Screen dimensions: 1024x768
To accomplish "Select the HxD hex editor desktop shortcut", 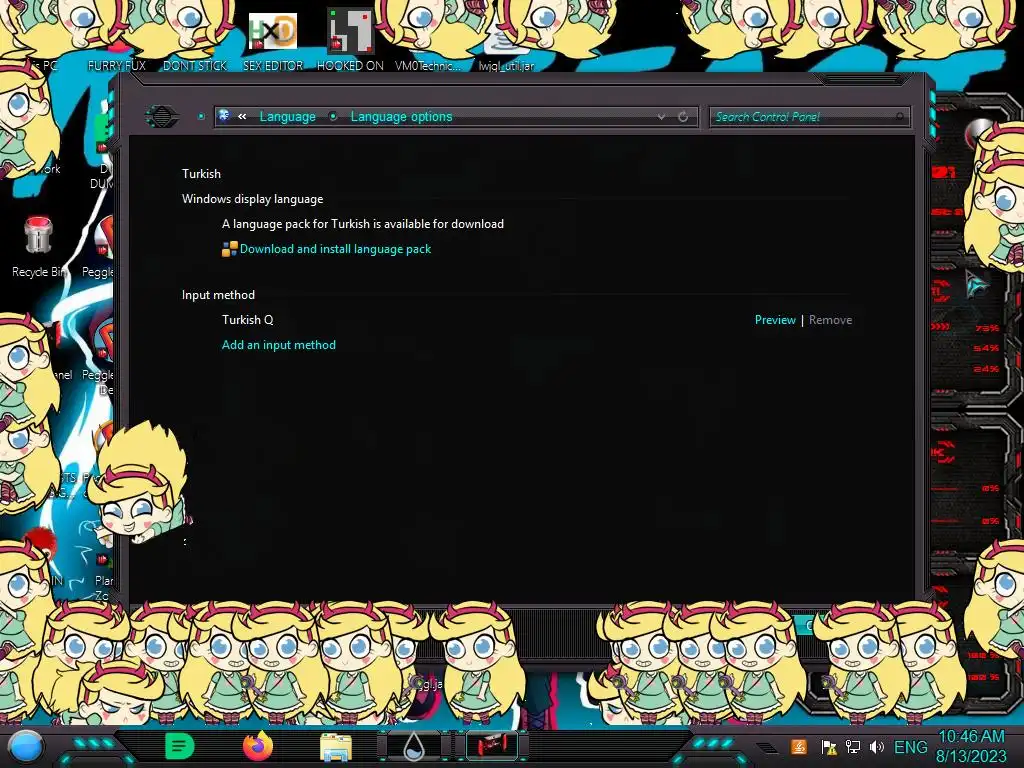I will pos(273,41).
